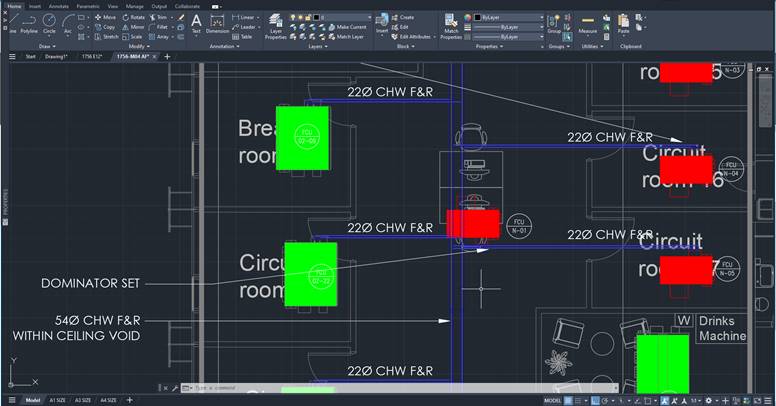The height and width of the screenshot is (406, 776).
Task: Activate the Stretch tool
Action: pos(106,37)
